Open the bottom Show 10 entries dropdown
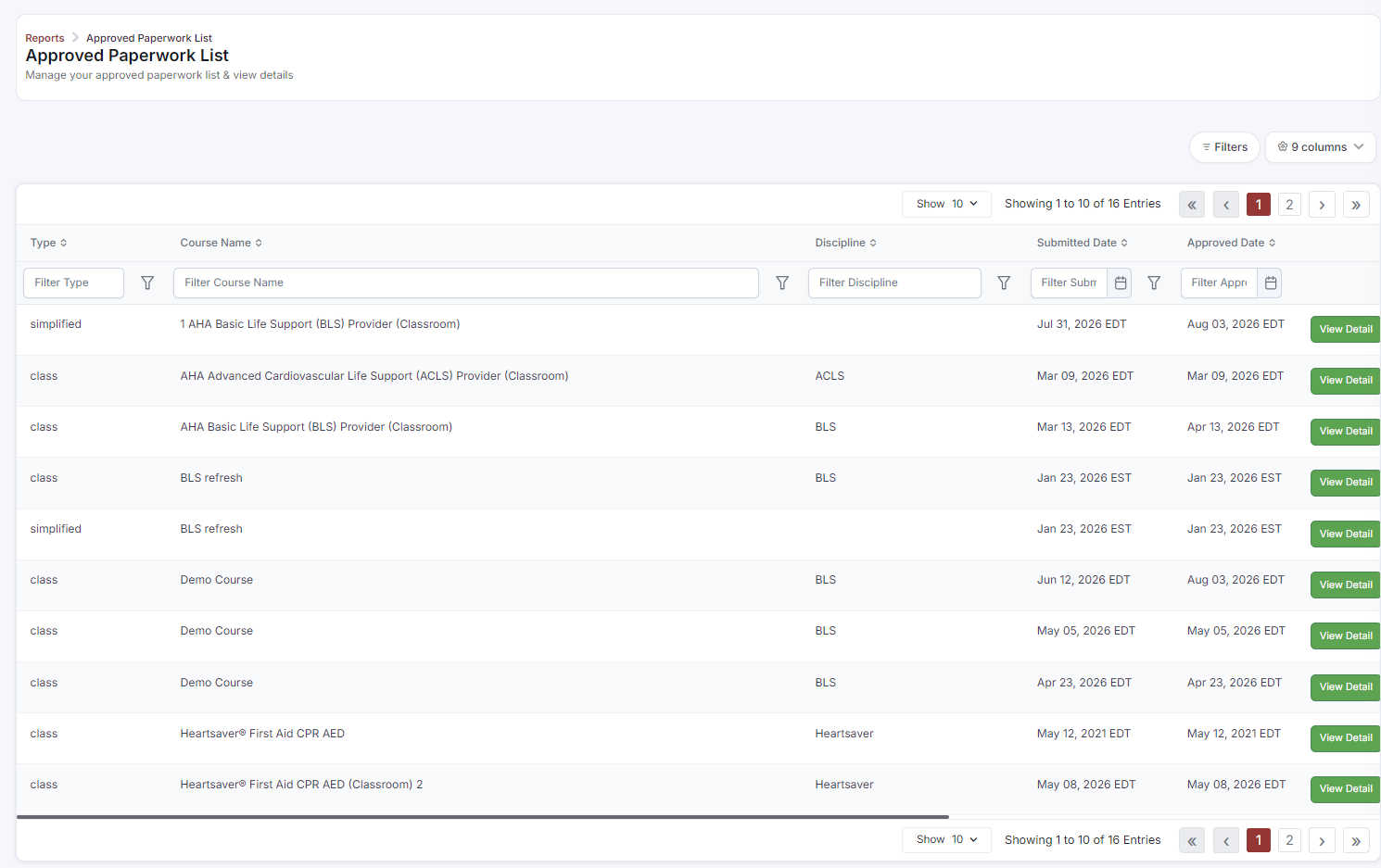 point(946,839)
